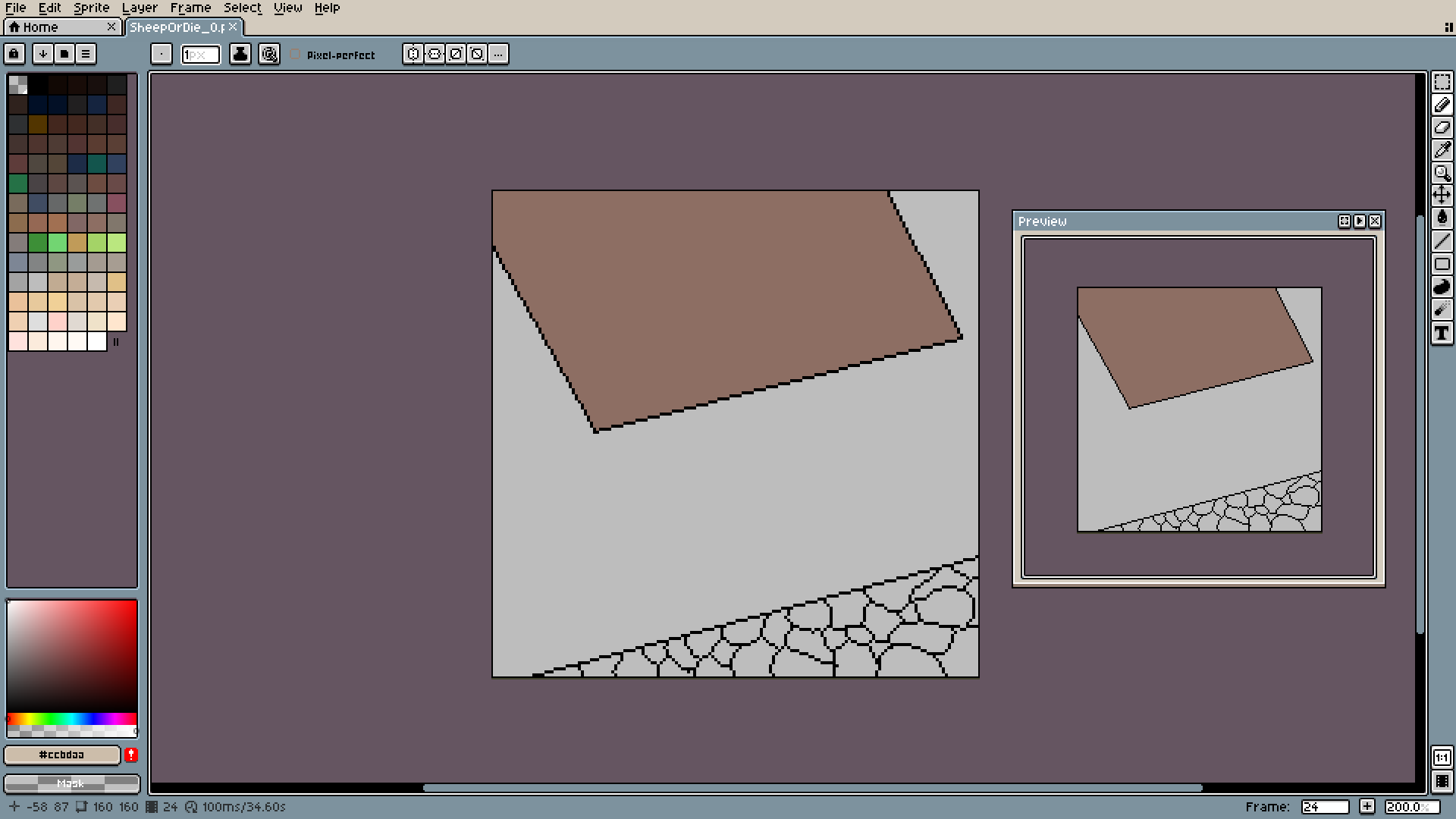Select the Contour blob tool
Image resolution: width=1456 pixels, height=819 pixels.
(1442, 287)
